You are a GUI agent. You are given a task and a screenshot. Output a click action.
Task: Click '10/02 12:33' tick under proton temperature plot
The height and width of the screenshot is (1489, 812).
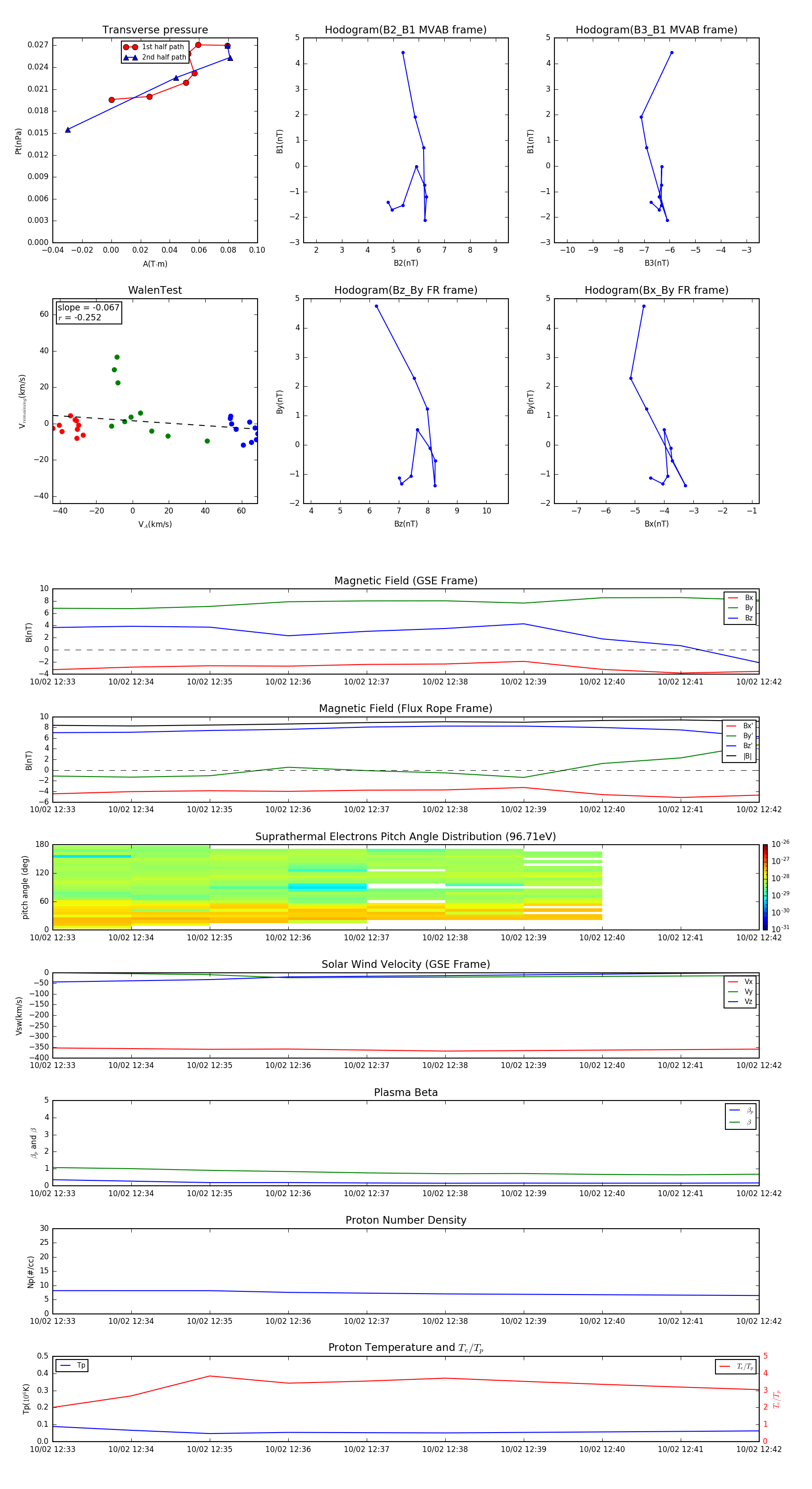[x=53, y=1449]
